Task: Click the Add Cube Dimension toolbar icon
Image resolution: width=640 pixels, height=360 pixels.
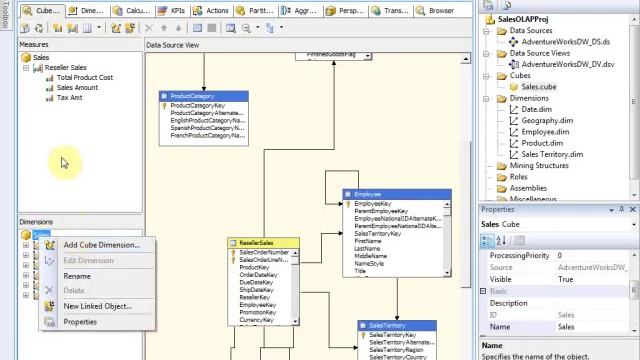Action: click(116, 28)
